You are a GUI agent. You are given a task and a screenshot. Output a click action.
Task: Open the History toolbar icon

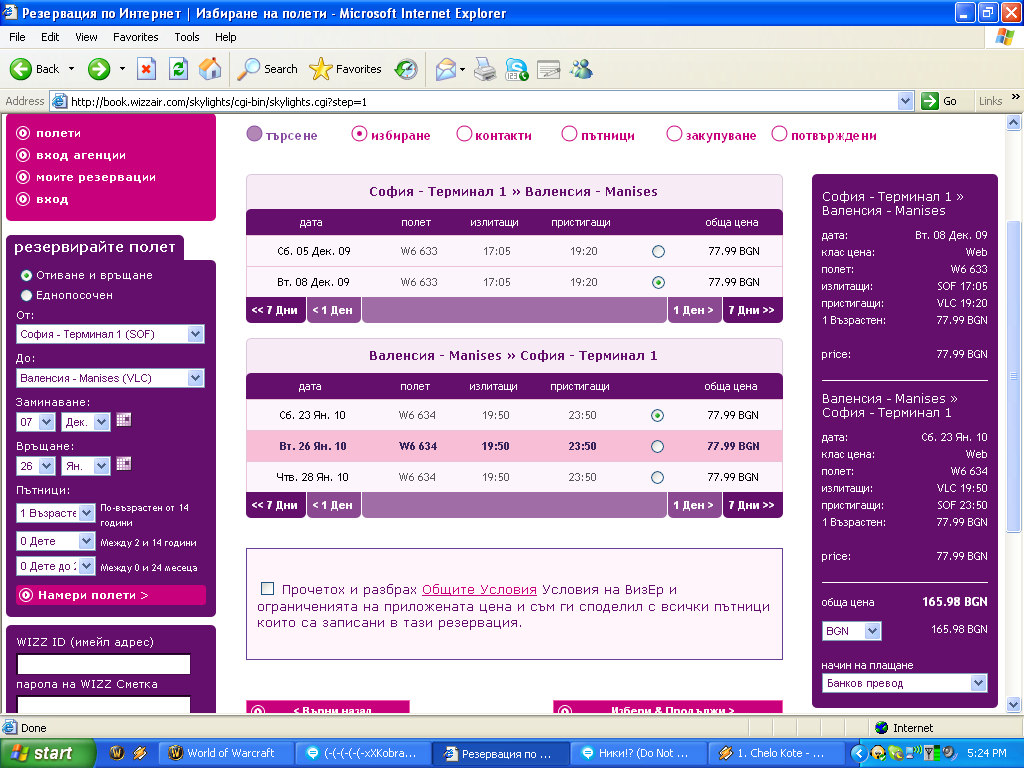pos(406,69)
